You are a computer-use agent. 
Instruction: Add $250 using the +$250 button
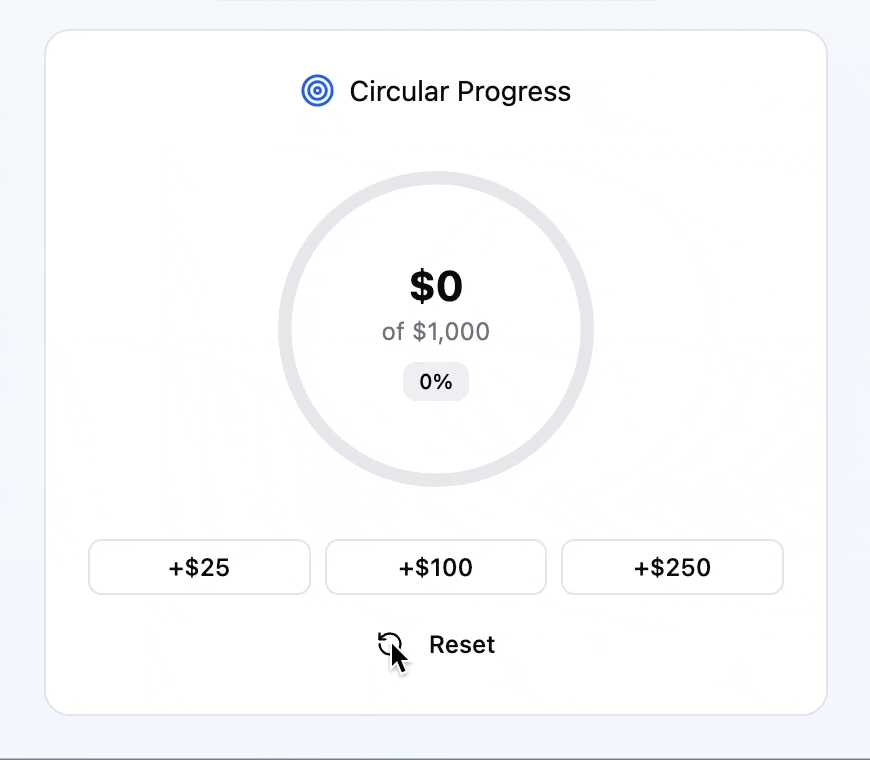672,567
